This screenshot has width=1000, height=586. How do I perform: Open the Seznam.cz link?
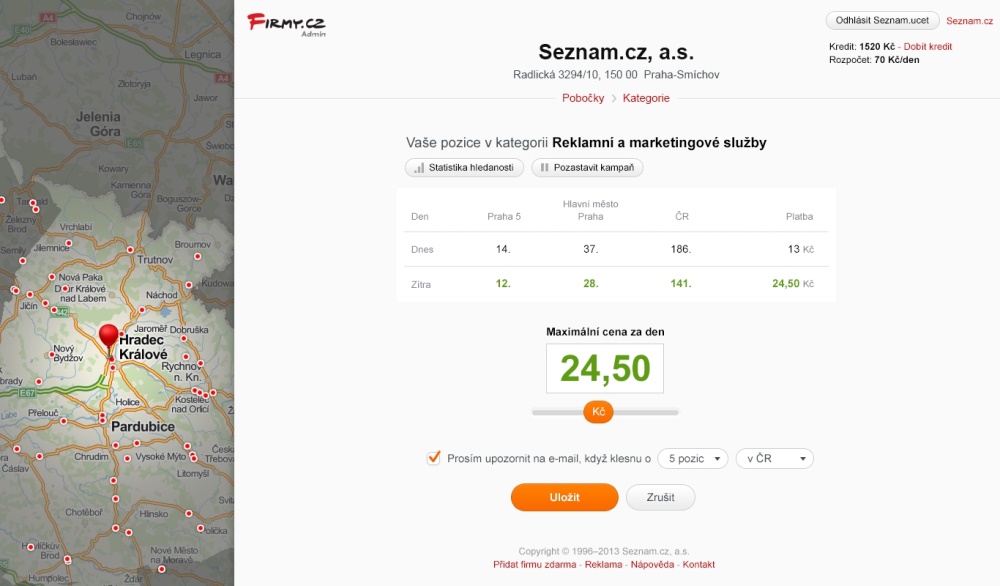coord(969,21)
